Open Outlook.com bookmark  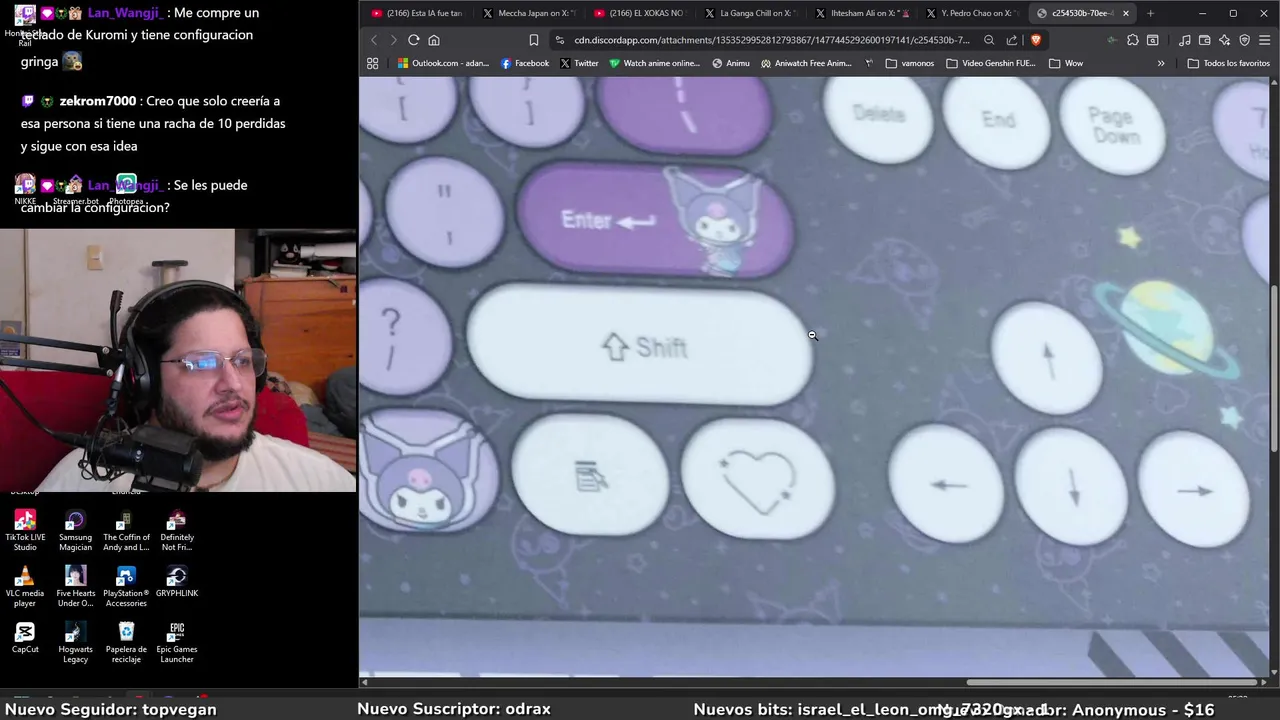click(x=443, y=63)
